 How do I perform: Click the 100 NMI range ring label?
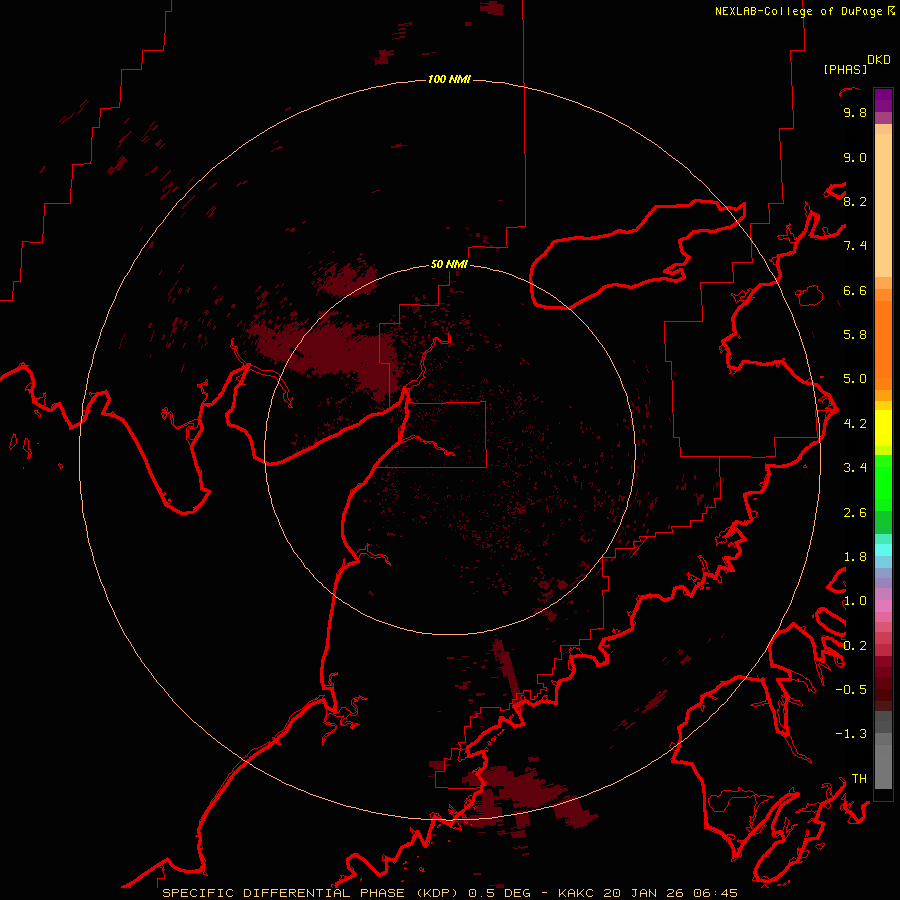(449, 79)
